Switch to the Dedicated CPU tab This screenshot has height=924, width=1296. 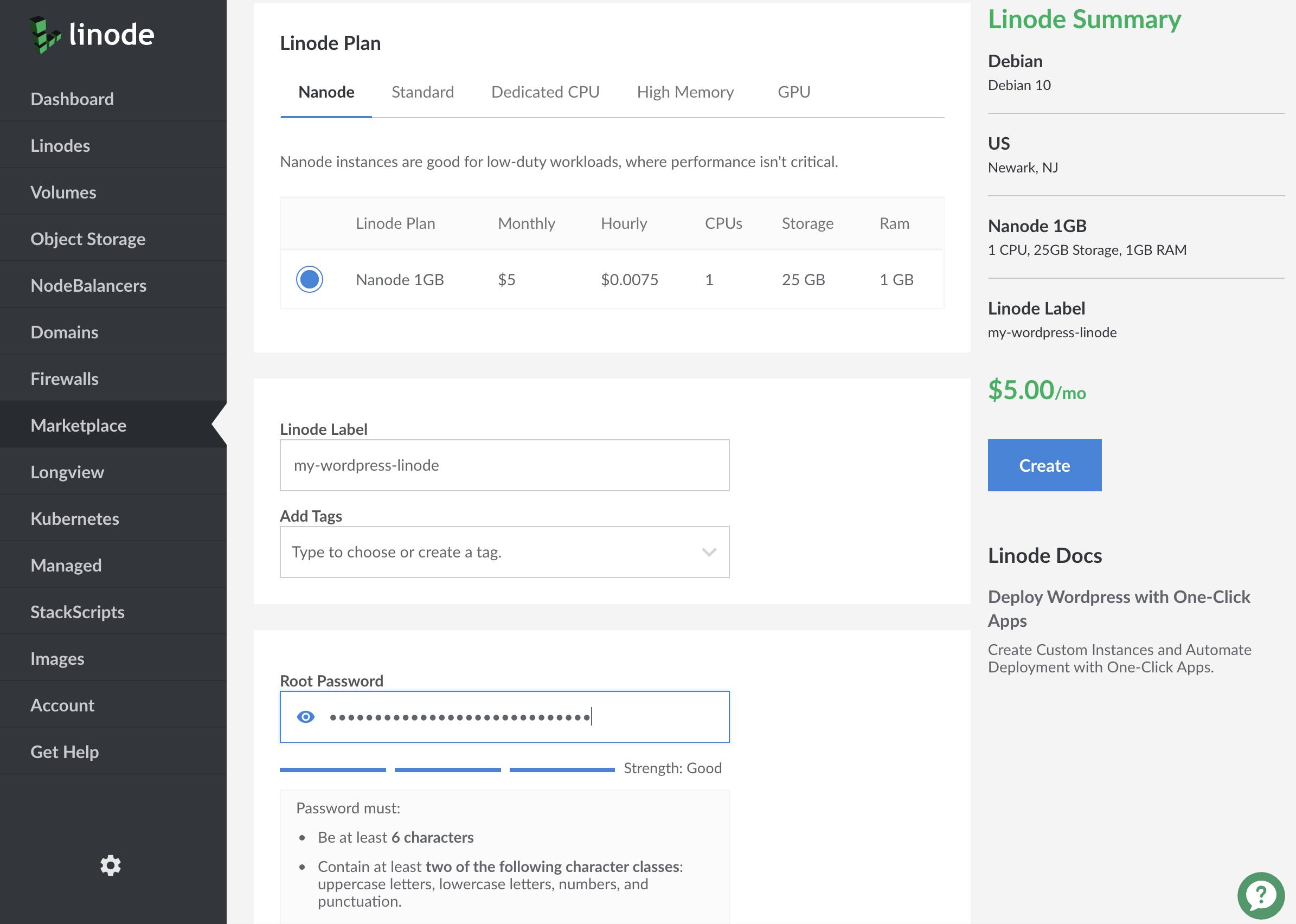(x=544, y=92)
